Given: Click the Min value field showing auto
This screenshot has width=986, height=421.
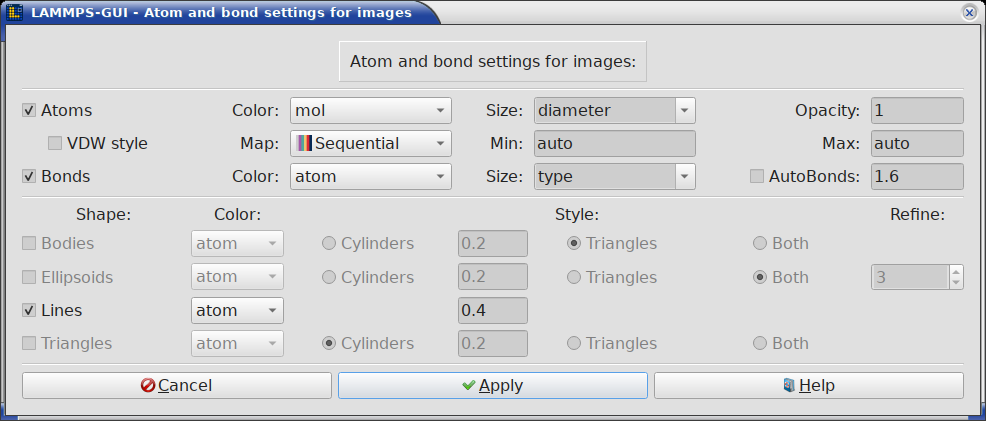Looking at the screenshot, I should coord(614,143).
